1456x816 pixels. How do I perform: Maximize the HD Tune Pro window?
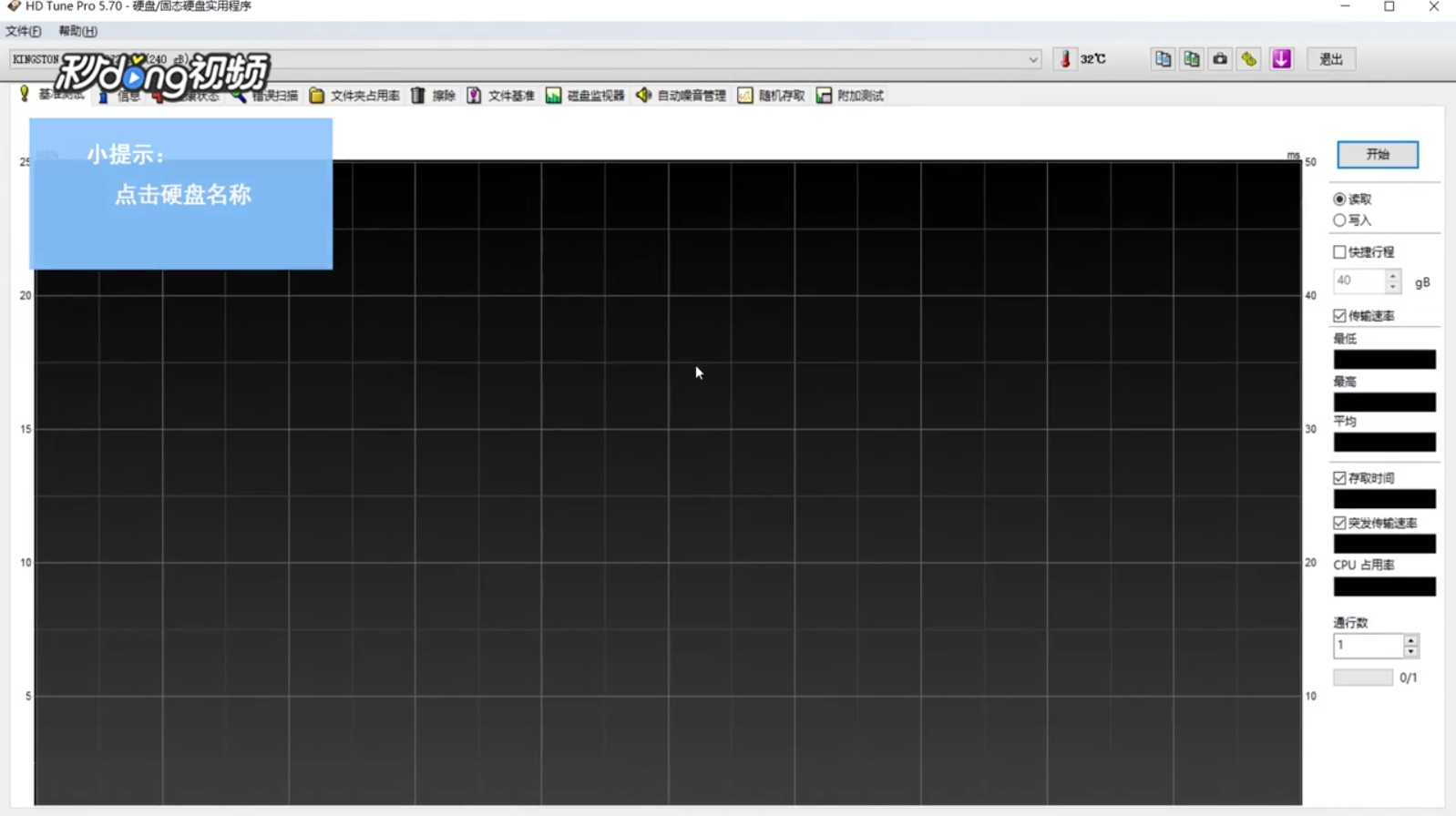tap(1389, 6)
